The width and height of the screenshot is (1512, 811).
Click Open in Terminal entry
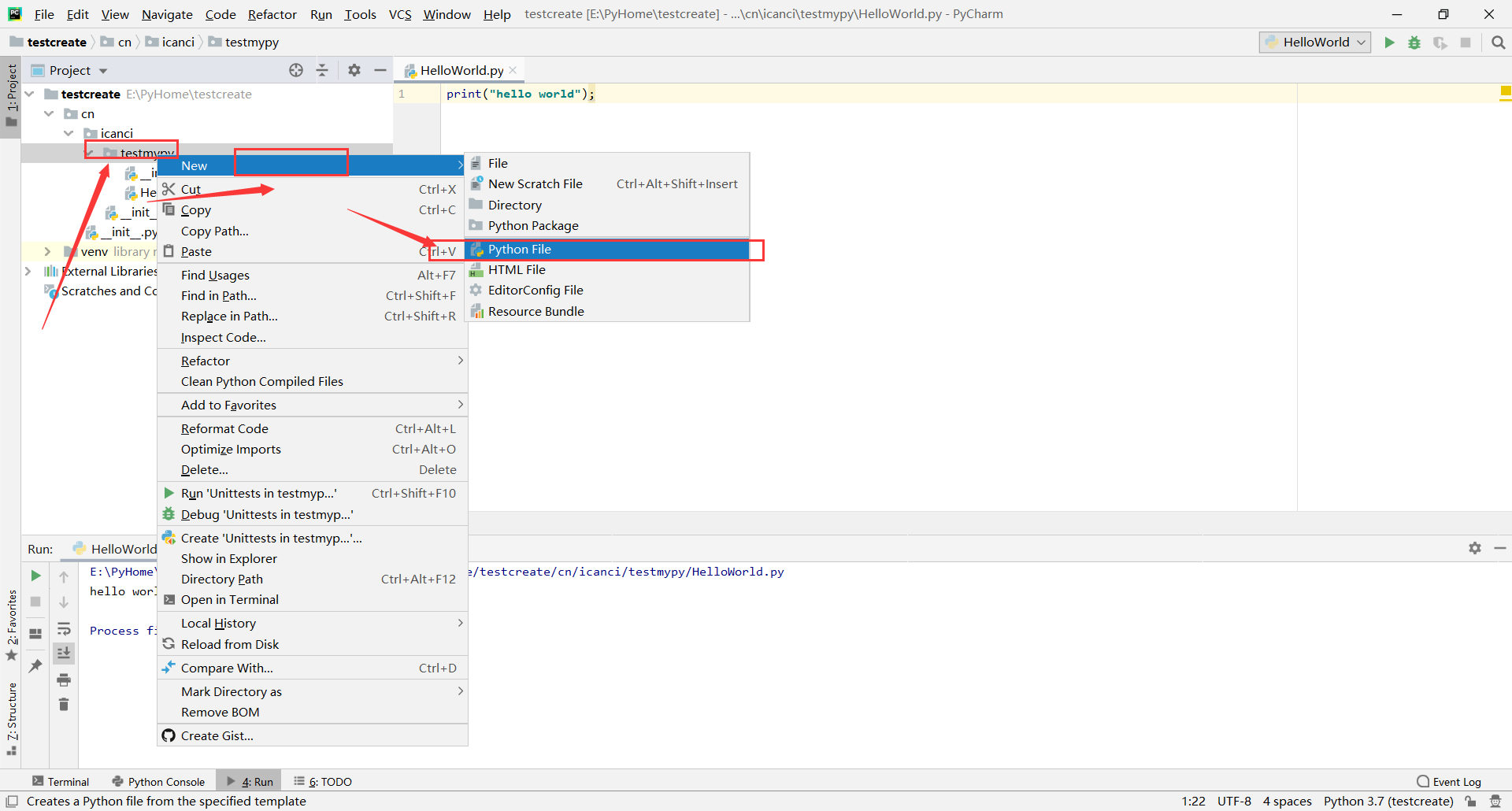(x=313, y=599)
